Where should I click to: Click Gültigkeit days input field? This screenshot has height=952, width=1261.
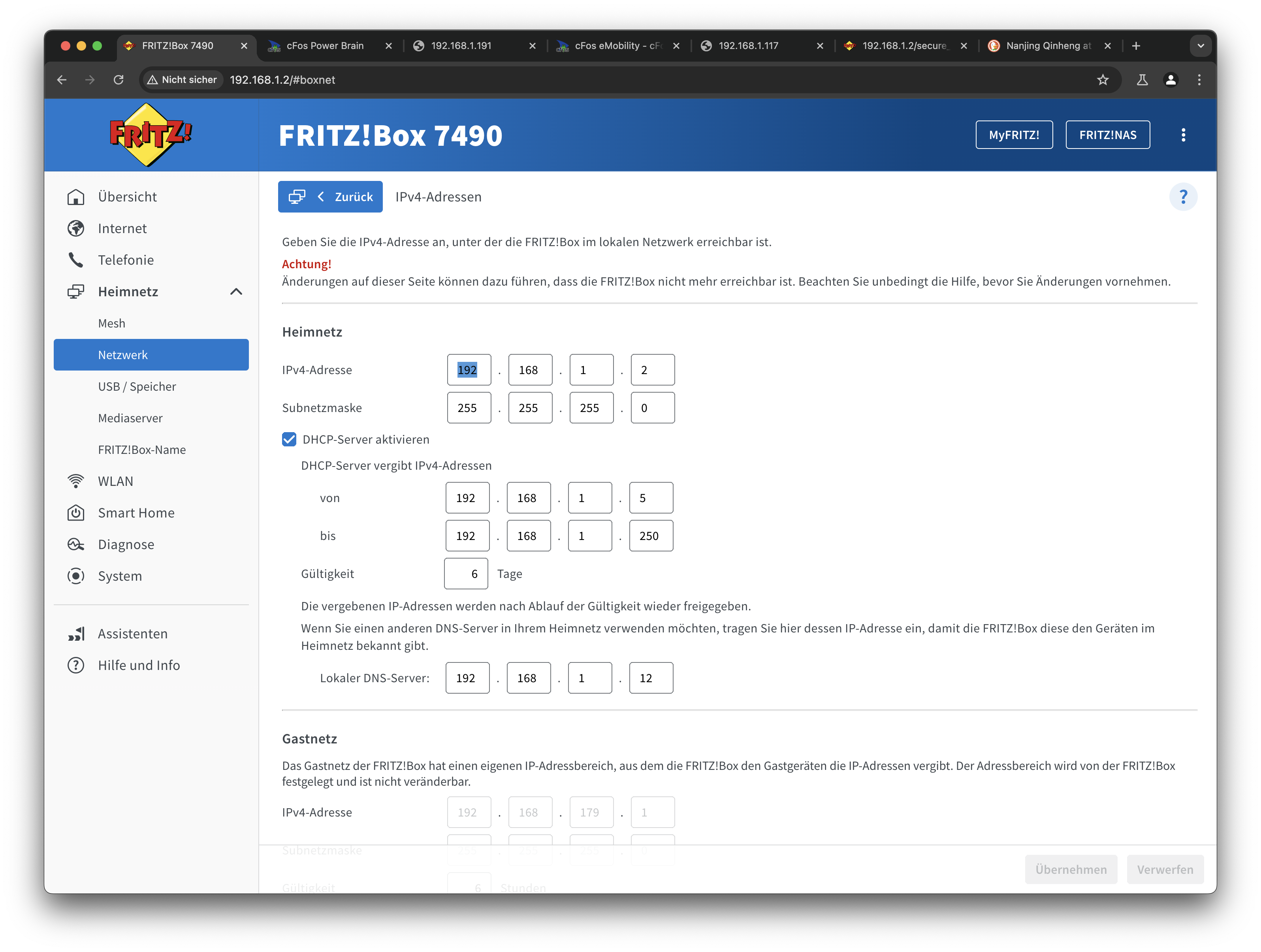coord(466,574)
